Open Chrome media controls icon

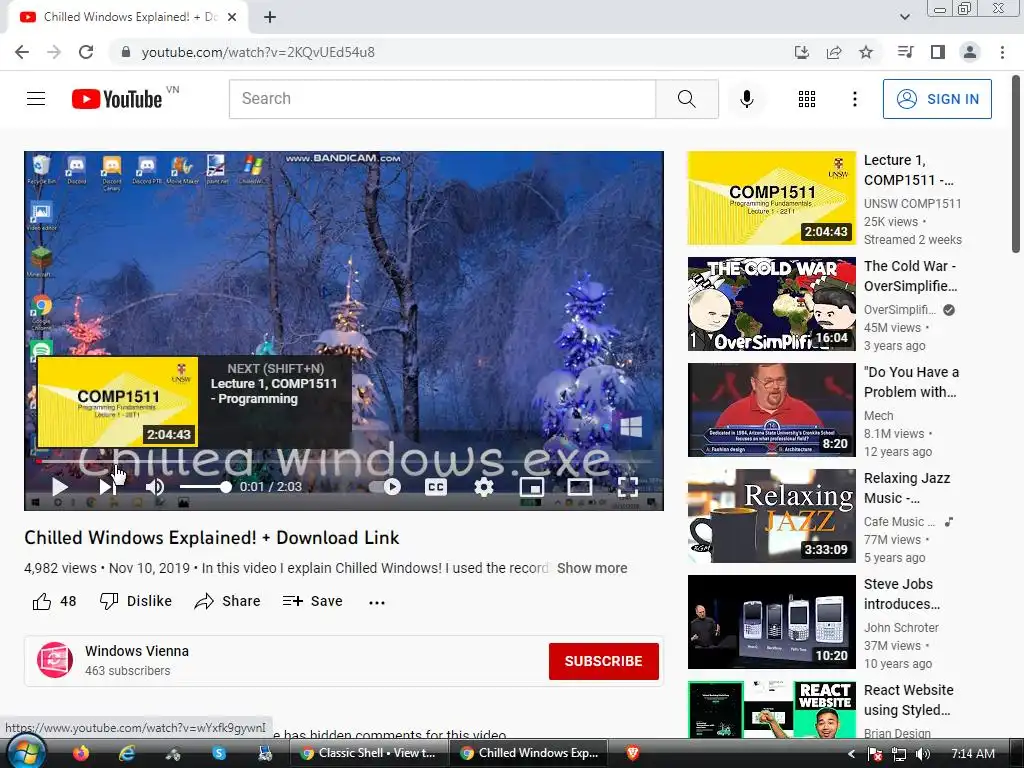coord(905,52)
